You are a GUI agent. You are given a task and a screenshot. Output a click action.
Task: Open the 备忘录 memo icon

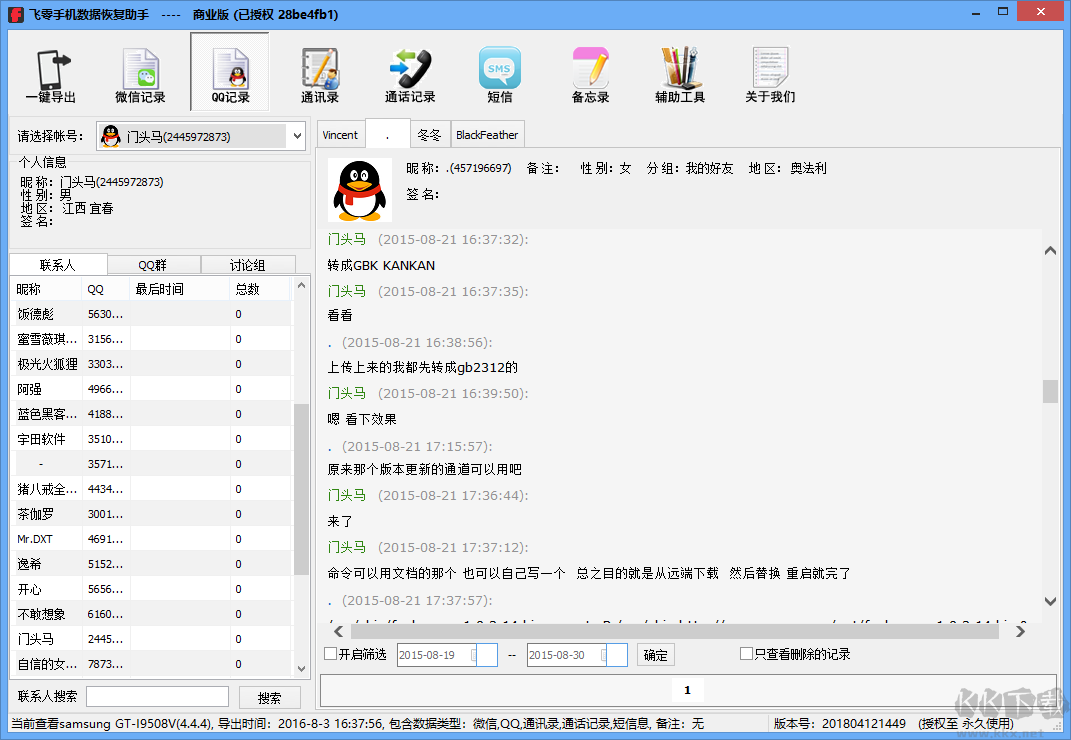tap(590, 74)
